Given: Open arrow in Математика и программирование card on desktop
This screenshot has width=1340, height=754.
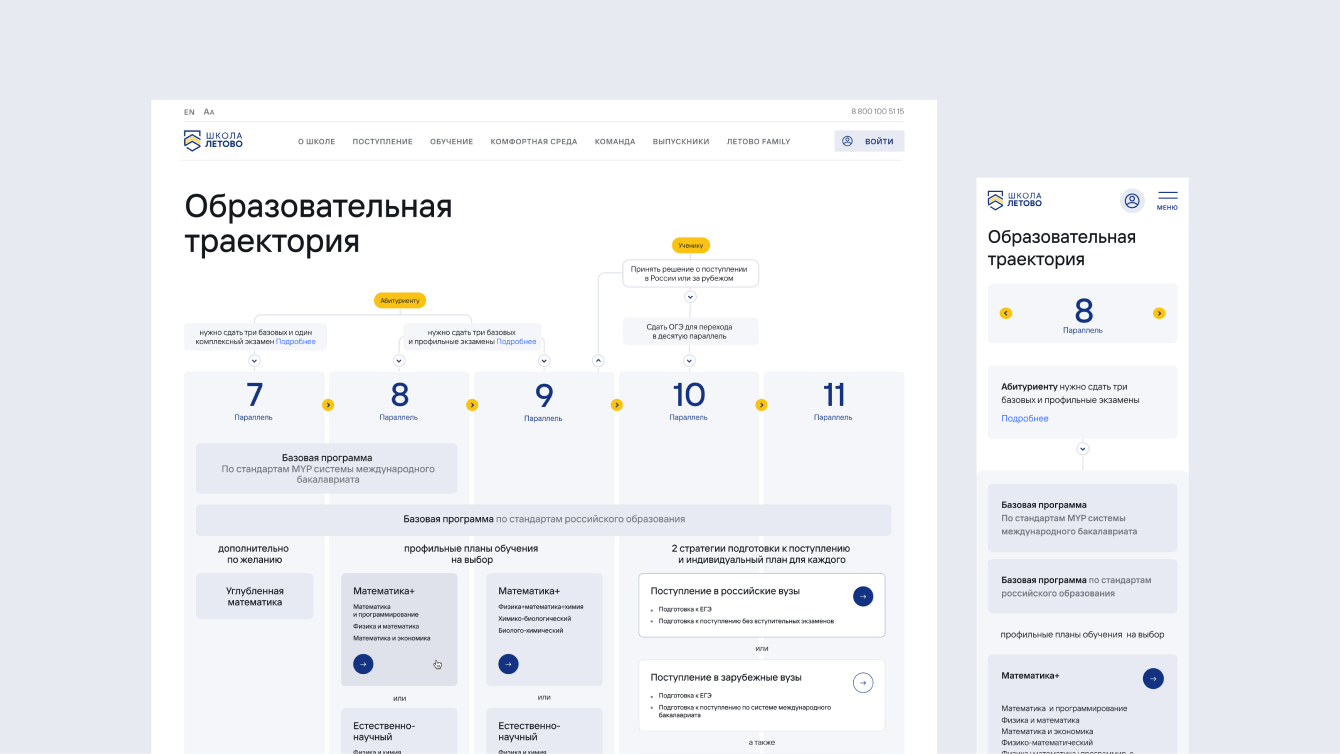Looking at the screenshot, I should point(363,663).
